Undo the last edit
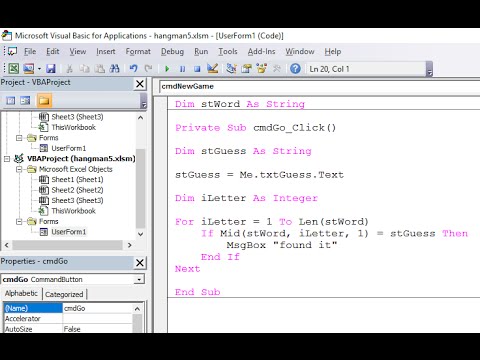 134,69
